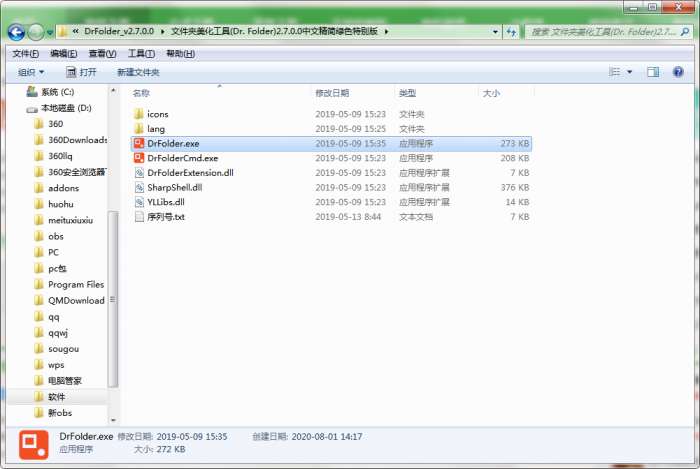Select the 序列号.txt file icon
The height and width of the screenshot is (469, 700).
(139, 217)
